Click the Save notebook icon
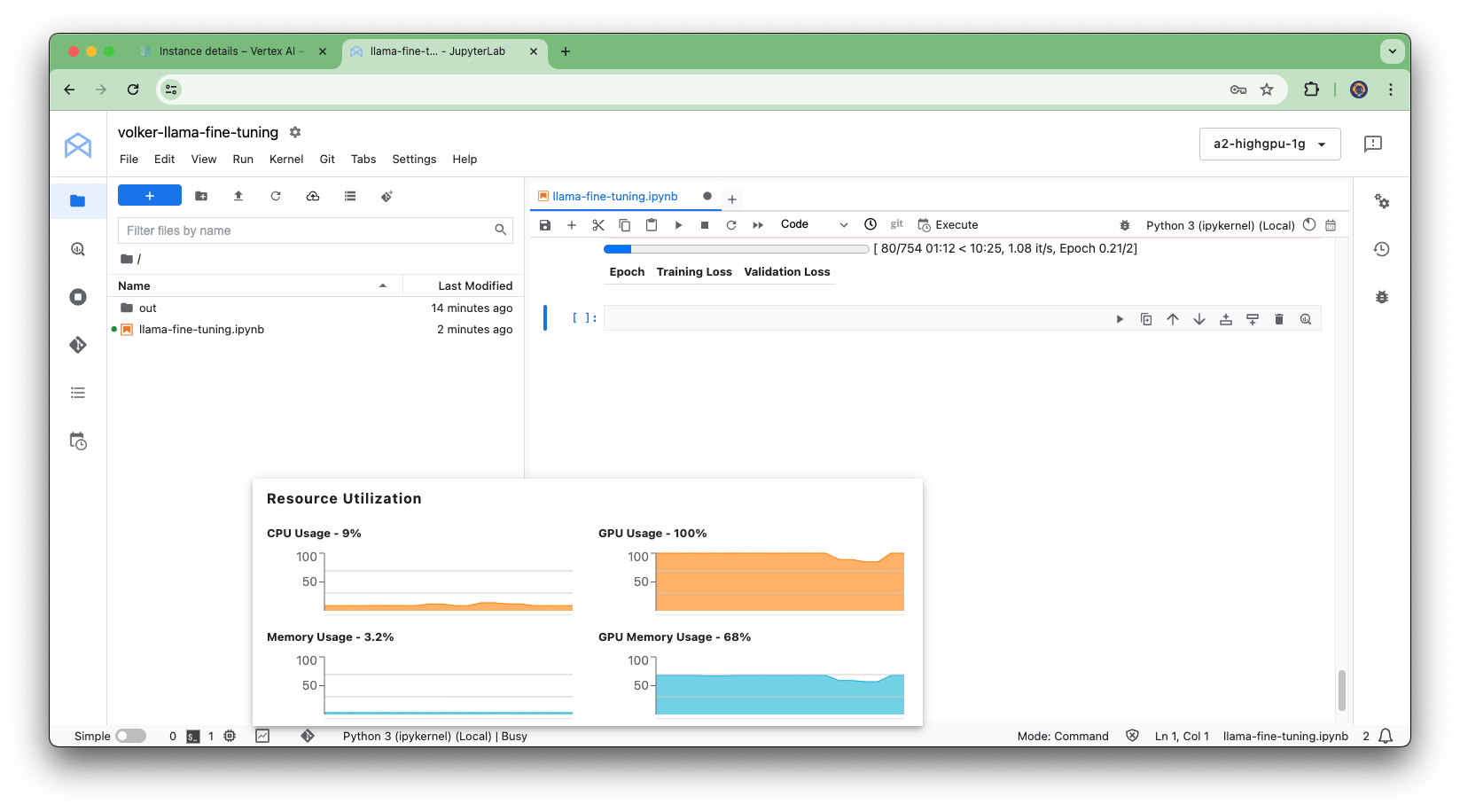This screenshot has height=812, width=1460. (x=545, y=225)
